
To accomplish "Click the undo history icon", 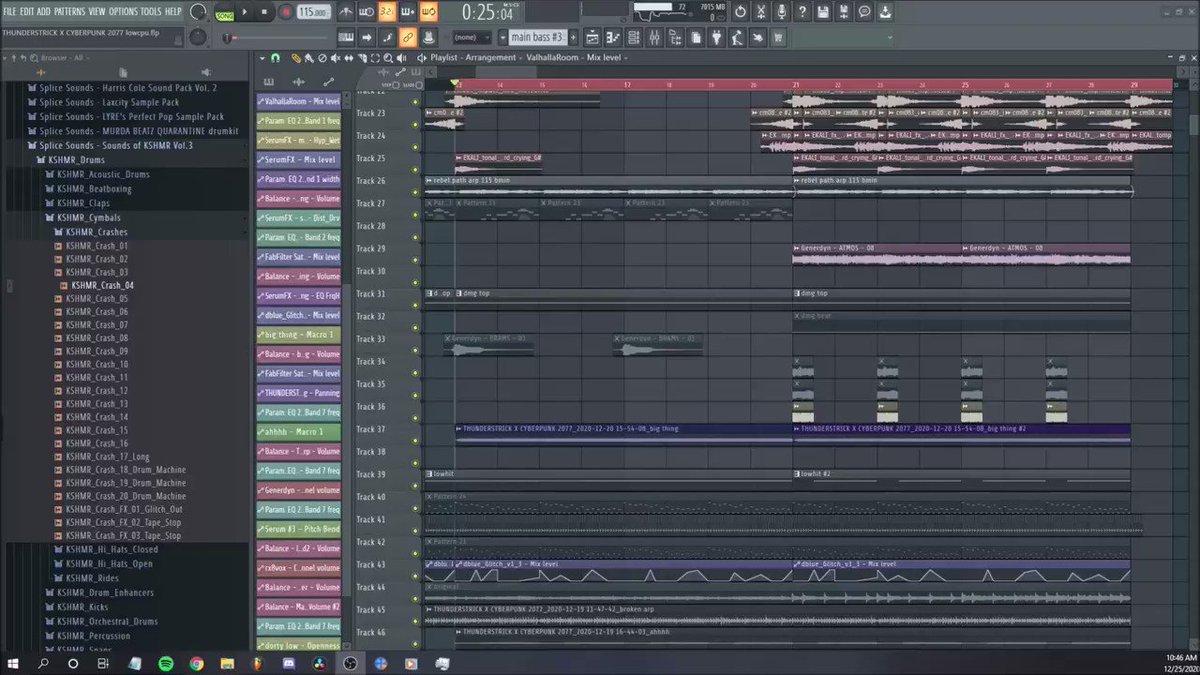I will 740,12.
